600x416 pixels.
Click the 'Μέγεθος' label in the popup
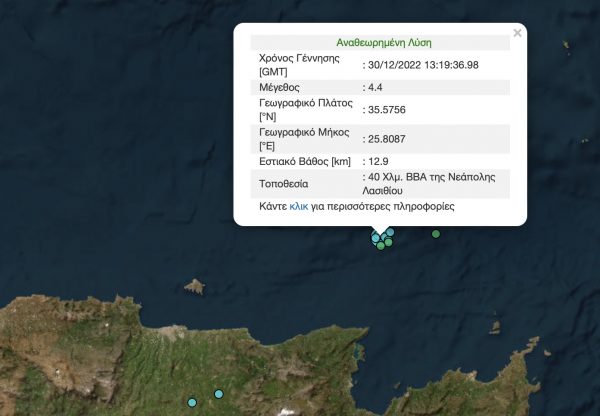(x=281, y=88)
